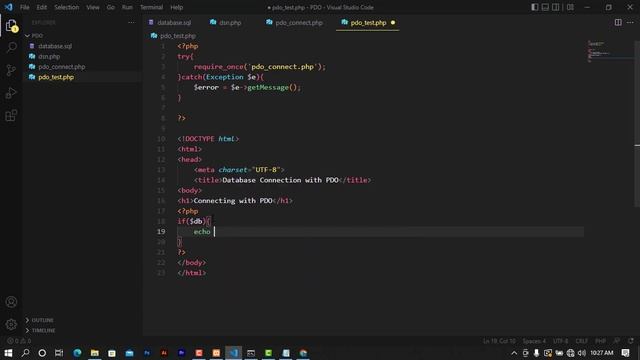Change file encoding via UTF-8

point(560,341)
